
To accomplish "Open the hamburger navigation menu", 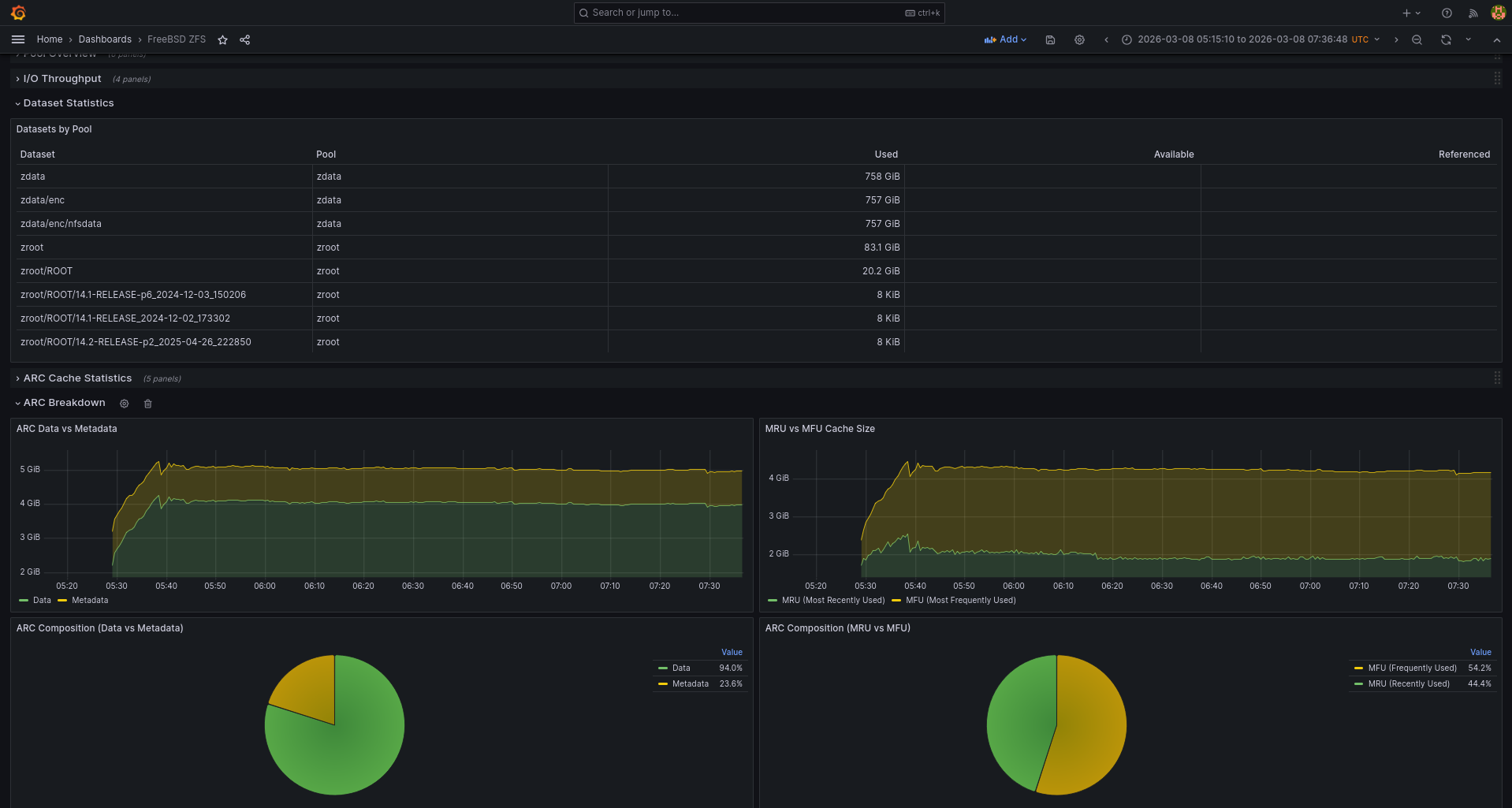I will pyautogui.click(x=18, y=39).
